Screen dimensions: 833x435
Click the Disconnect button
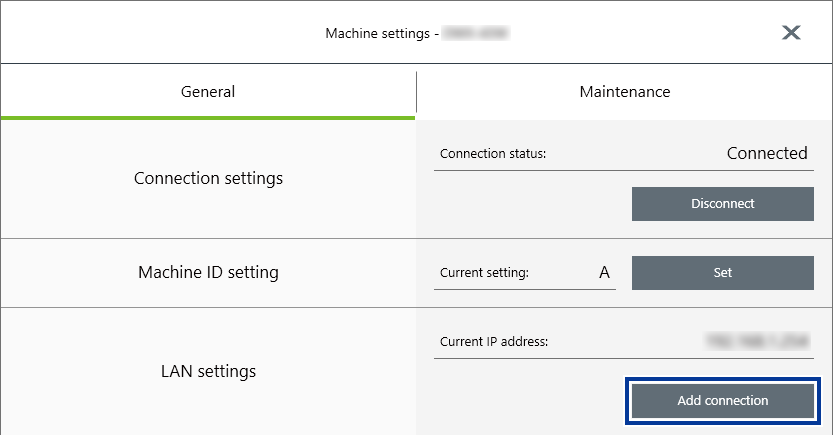click(x=722, y=203)
